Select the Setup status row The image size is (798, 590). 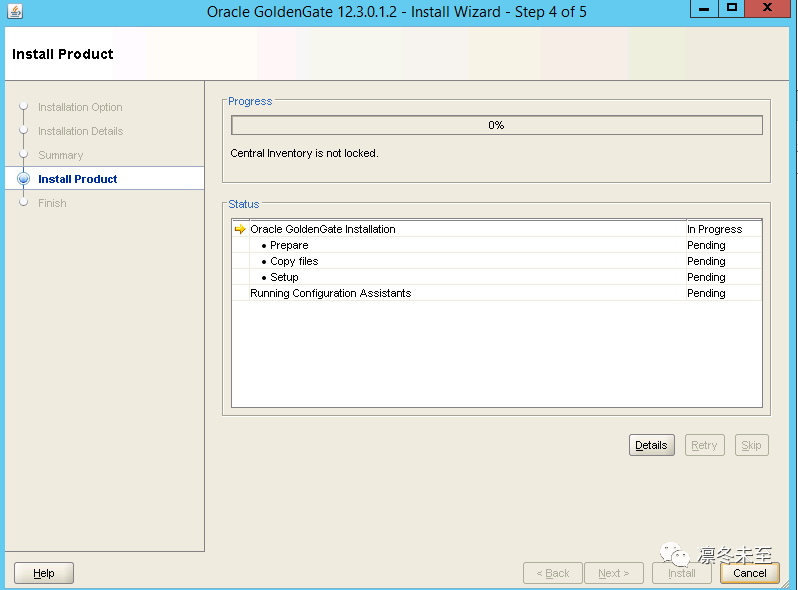[497, 277]
